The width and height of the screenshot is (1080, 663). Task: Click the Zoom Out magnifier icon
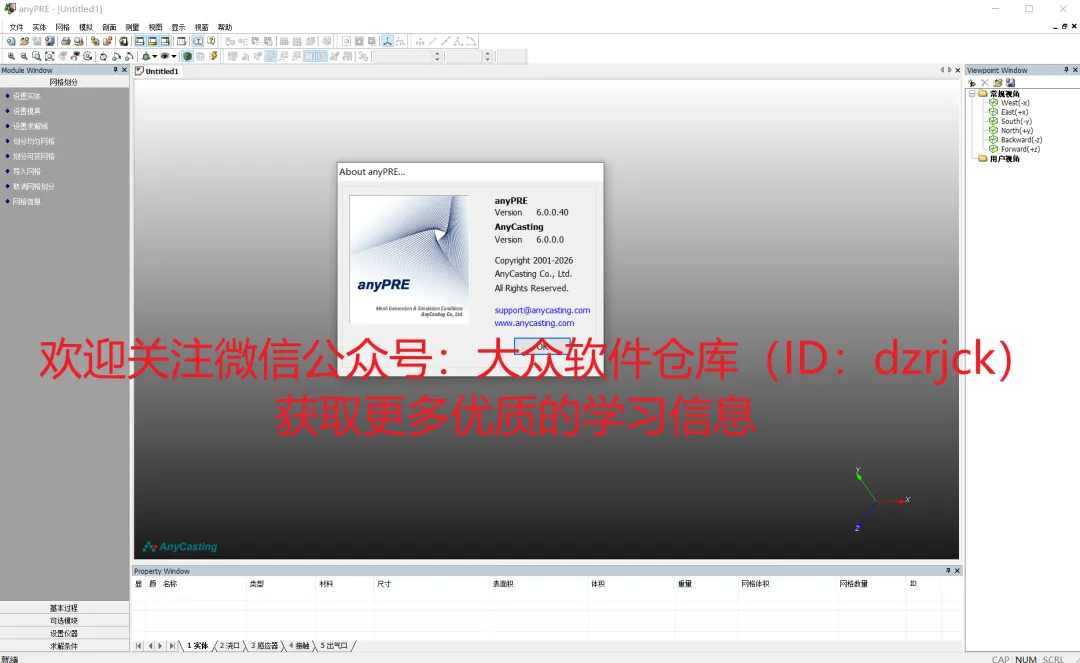pos(24,56)
